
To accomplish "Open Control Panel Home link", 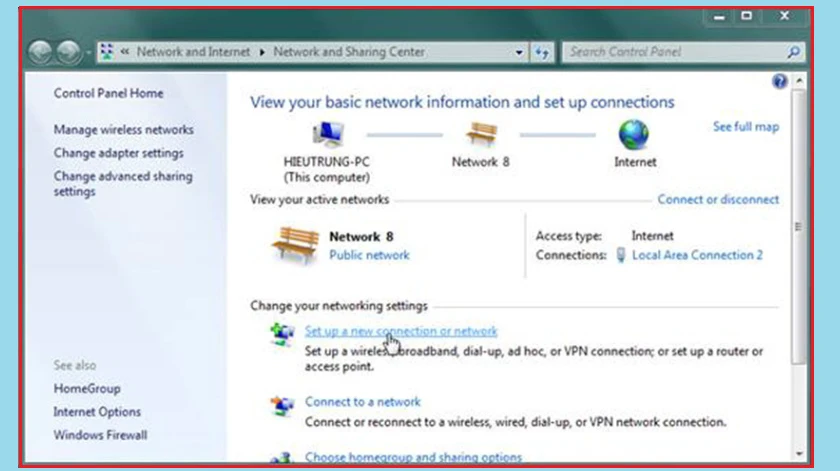I will (108, 93).
